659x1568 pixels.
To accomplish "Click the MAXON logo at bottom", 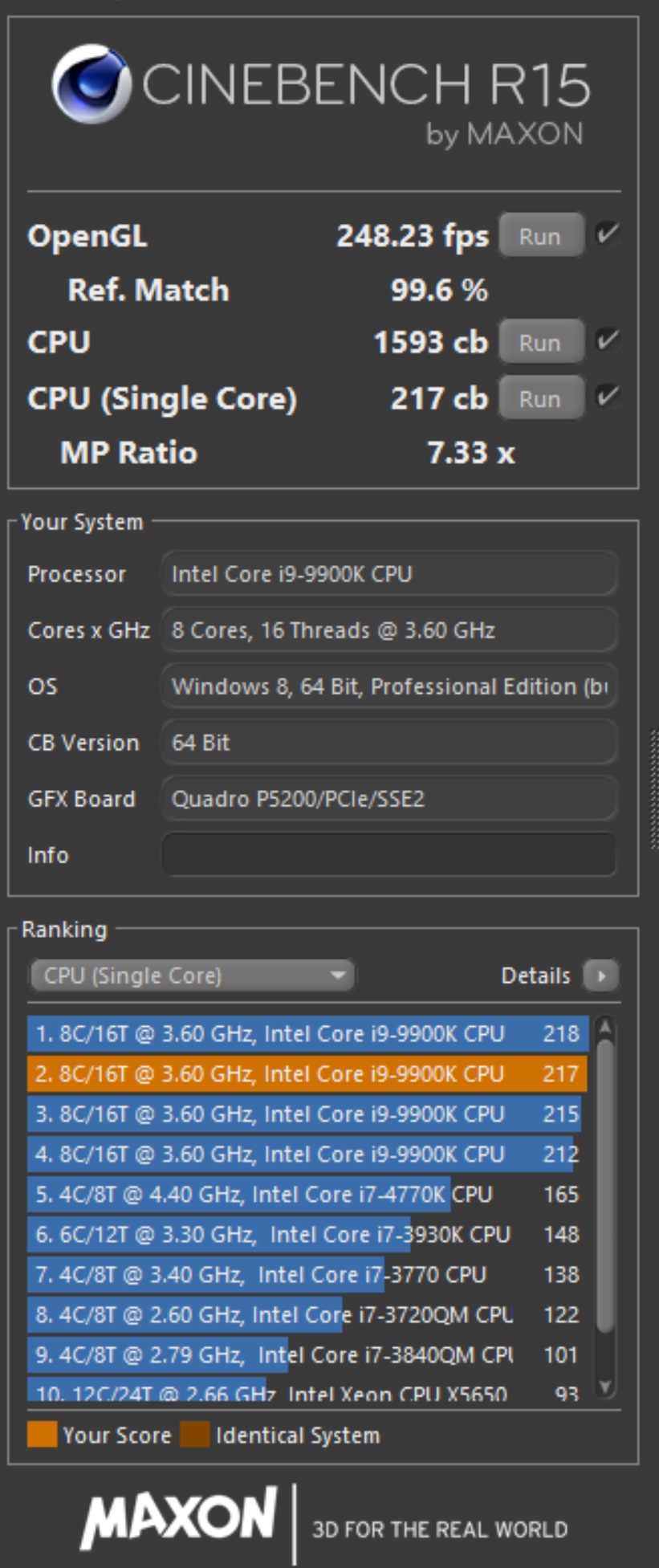I will 178,1519.
